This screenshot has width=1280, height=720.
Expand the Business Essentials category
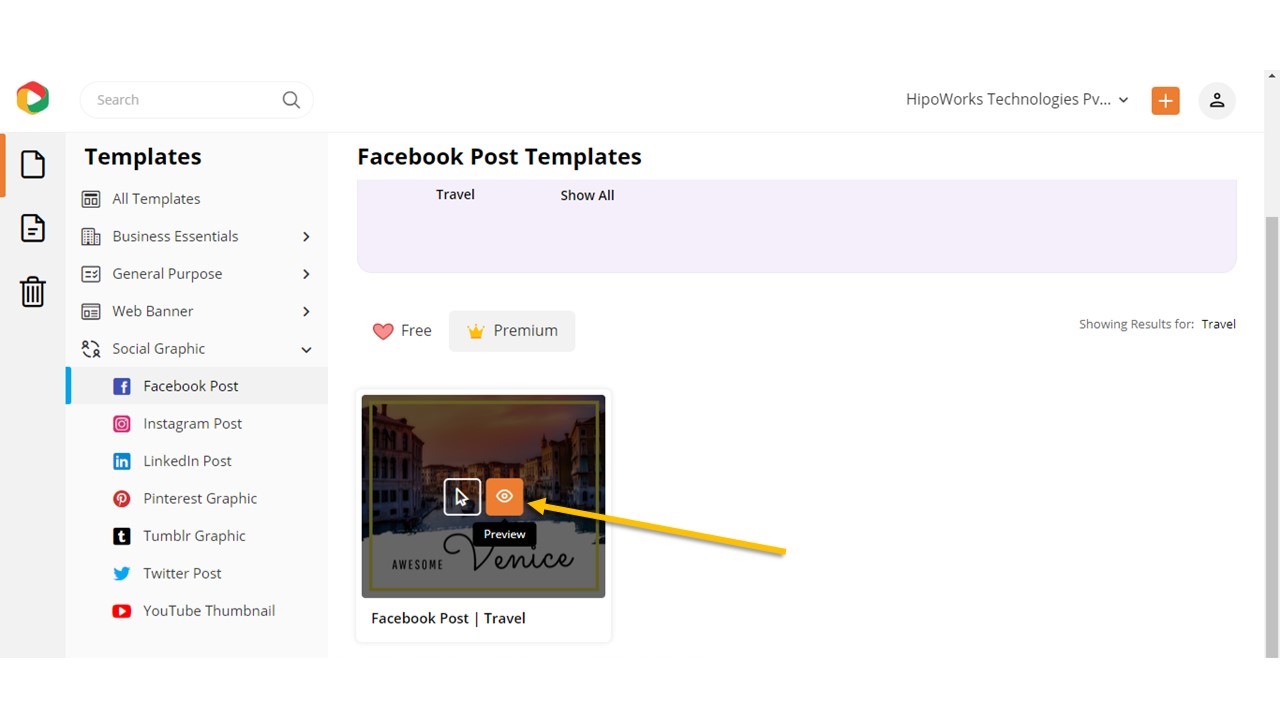306,236
